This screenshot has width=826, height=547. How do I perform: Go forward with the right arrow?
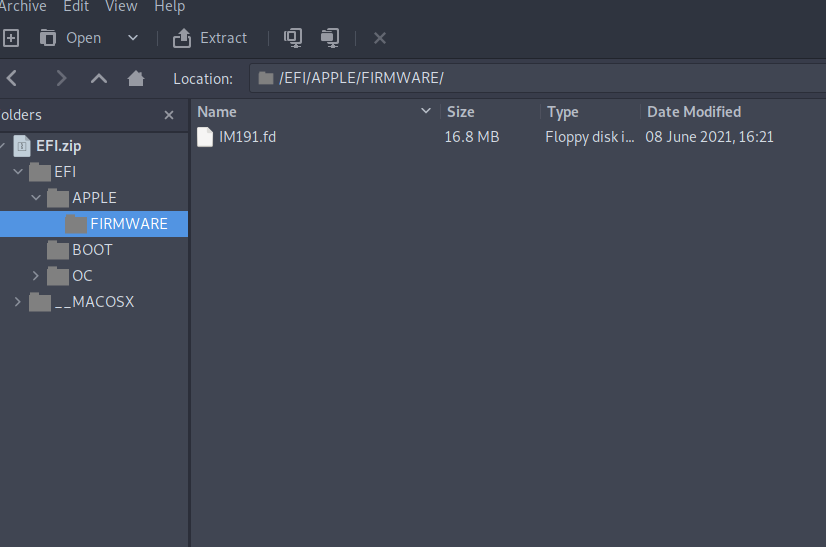click(61, 79)
